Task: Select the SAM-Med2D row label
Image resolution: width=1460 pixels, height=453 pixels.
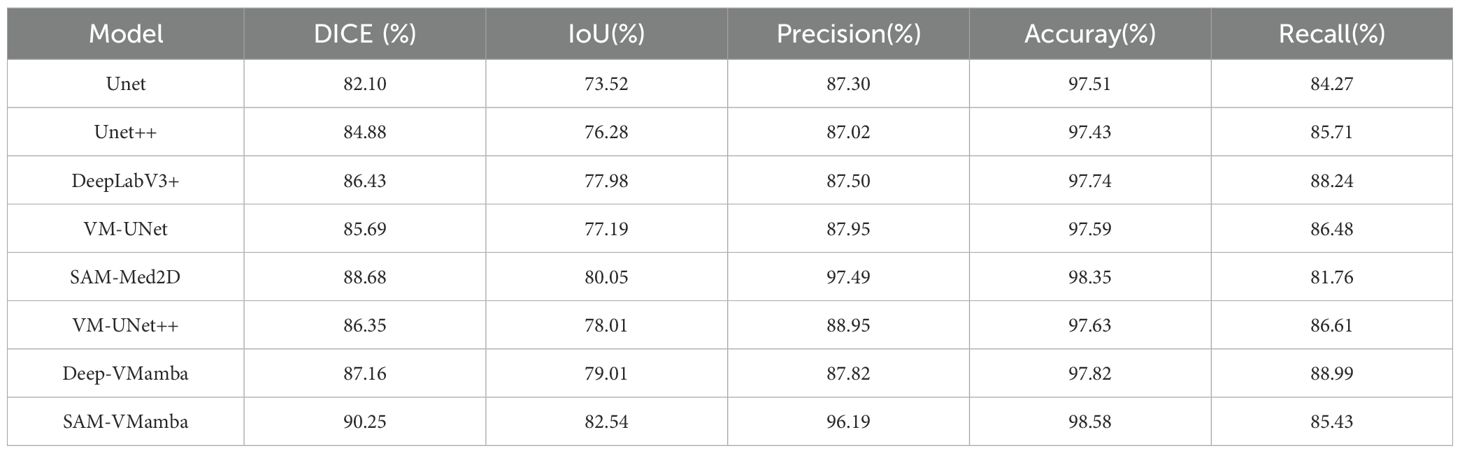Action: pos(126,277)
